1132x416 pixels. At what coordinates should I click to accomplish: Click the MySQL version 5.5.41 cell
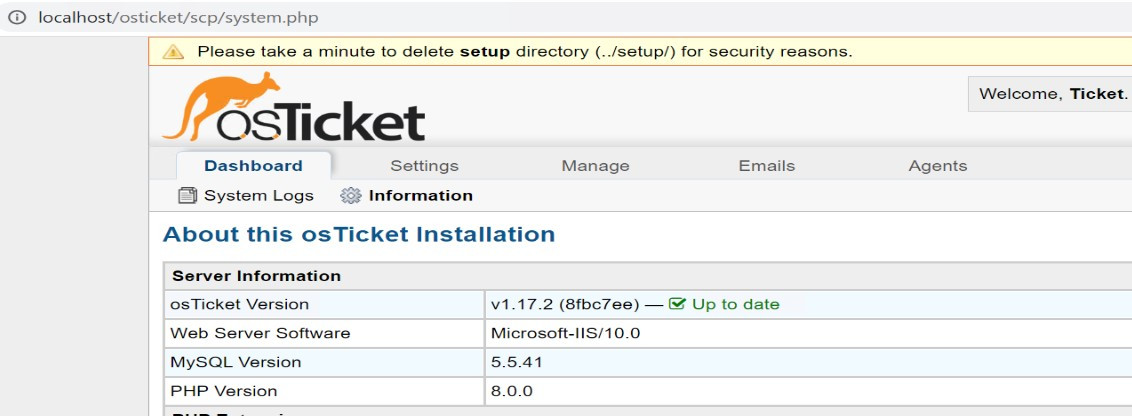[517, 362]
